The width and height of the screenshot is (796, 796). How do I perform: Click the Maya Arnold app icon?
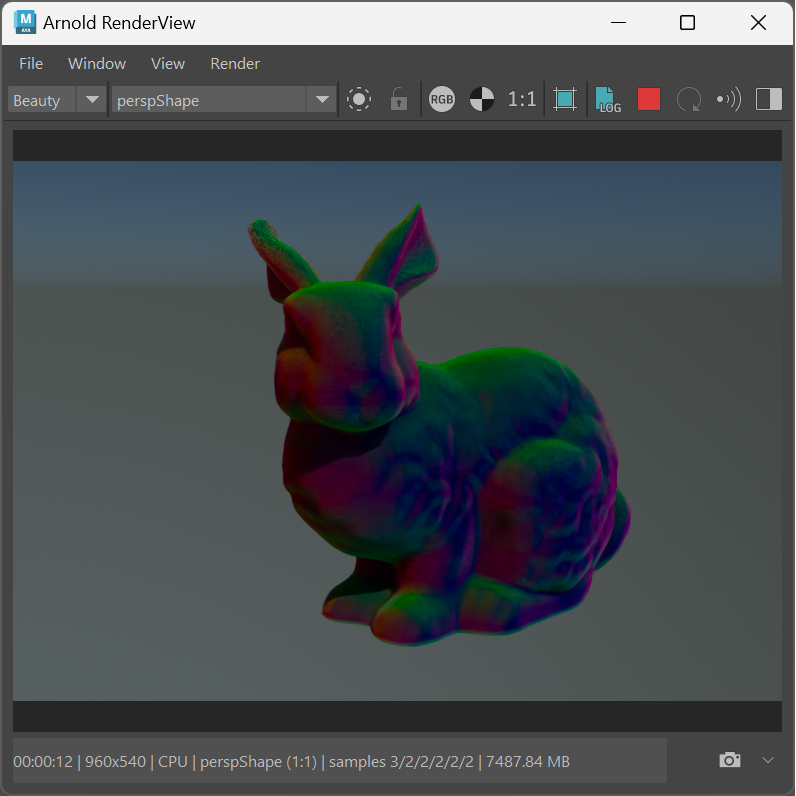[x=25, y=22]
